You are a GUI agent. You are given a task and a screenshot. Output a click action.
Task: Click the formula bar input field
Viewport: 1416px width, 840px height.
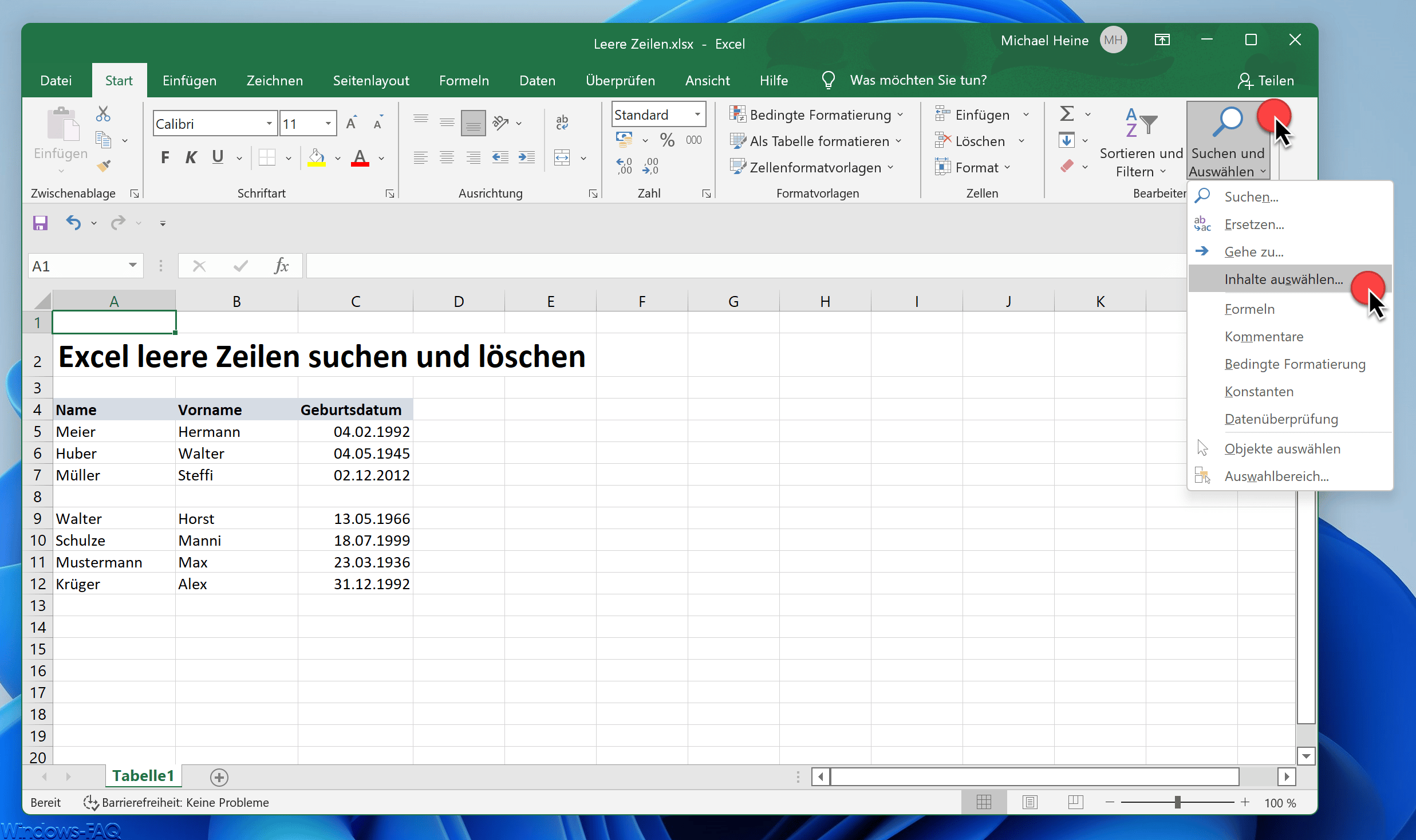(746, 266)
